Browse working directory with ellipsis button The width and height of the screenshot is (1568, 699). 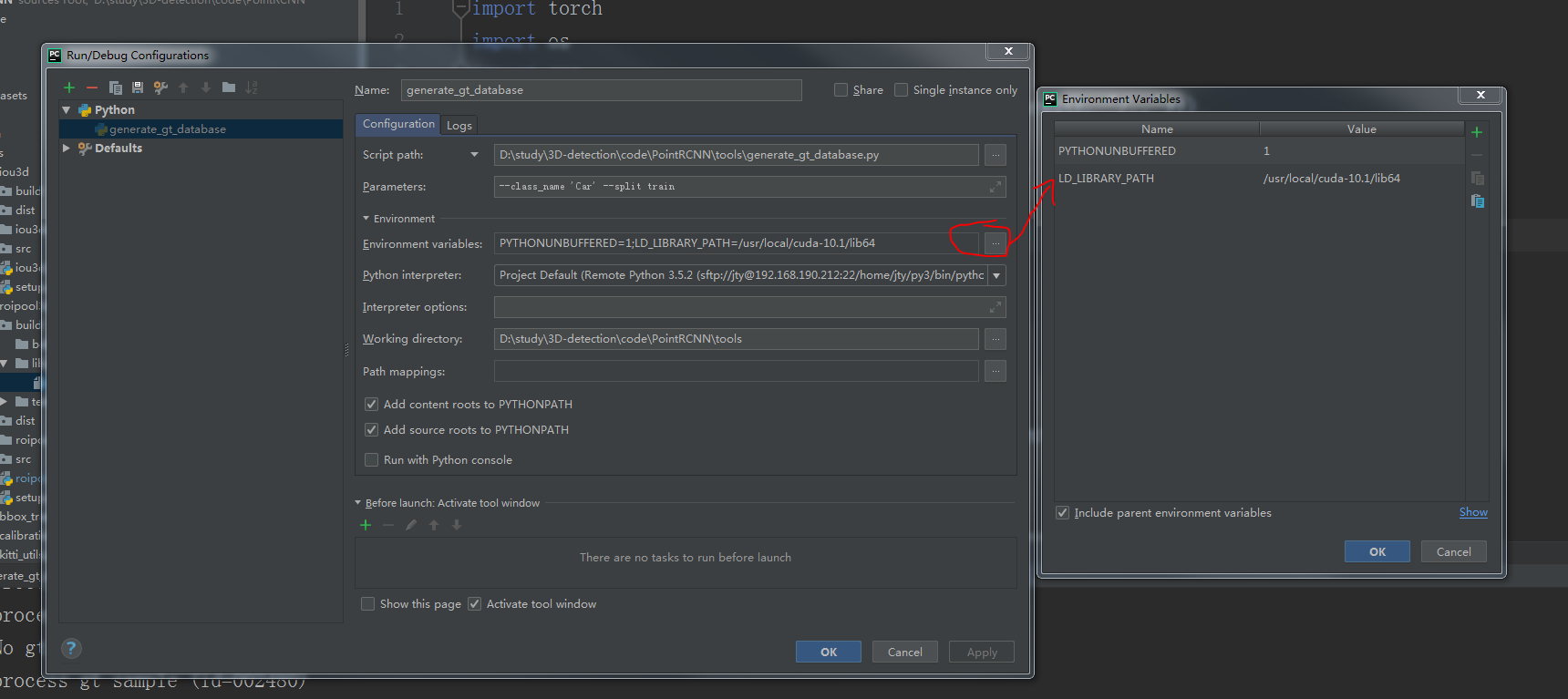click(x=995, y=339)
